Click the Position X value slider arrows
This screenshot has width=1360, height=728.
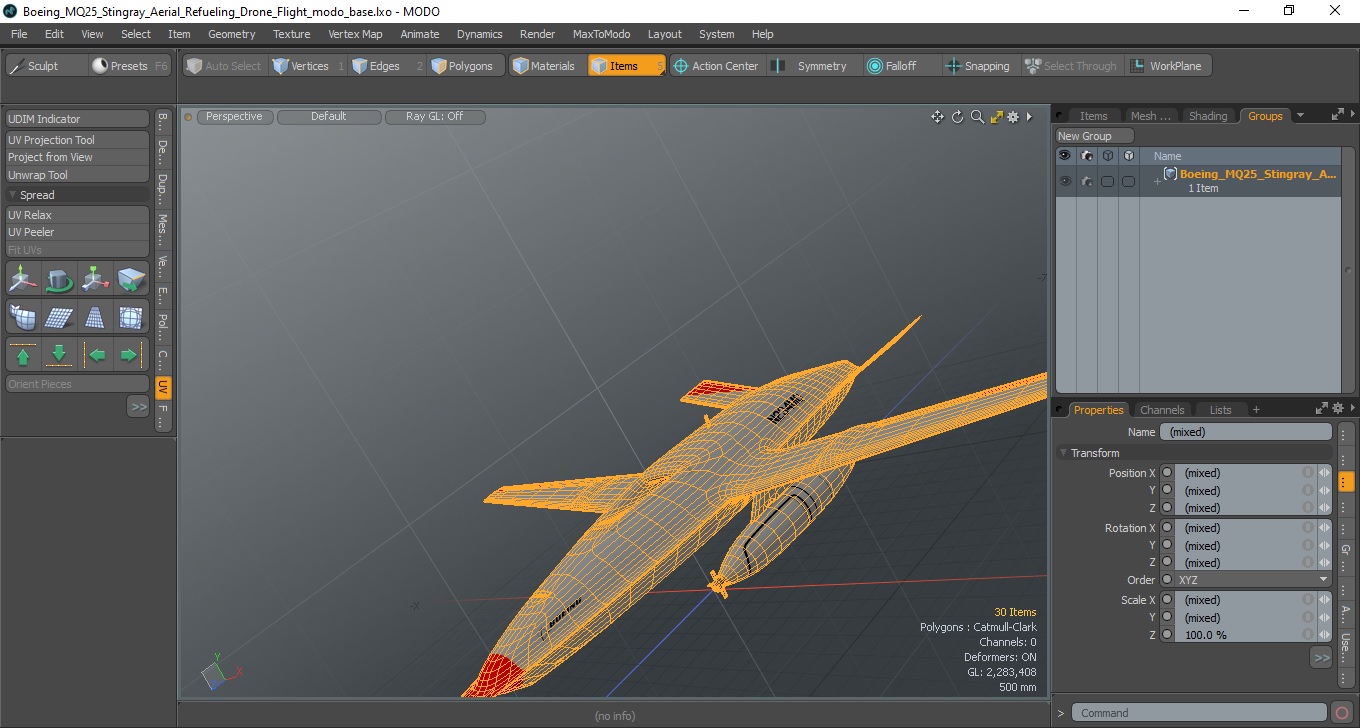coord(1324,473)
